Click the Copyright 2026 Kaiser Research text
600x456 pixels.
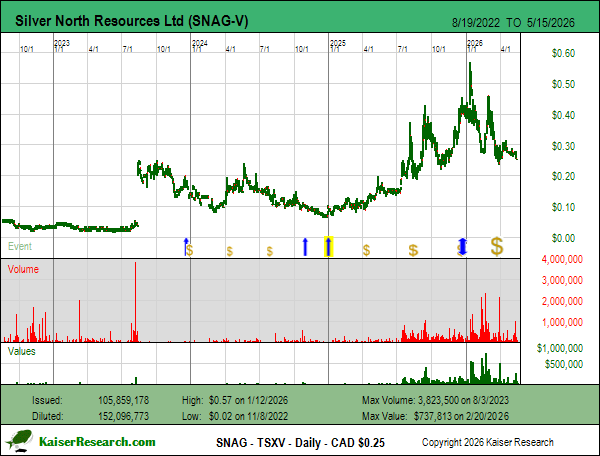click(488, 442)
